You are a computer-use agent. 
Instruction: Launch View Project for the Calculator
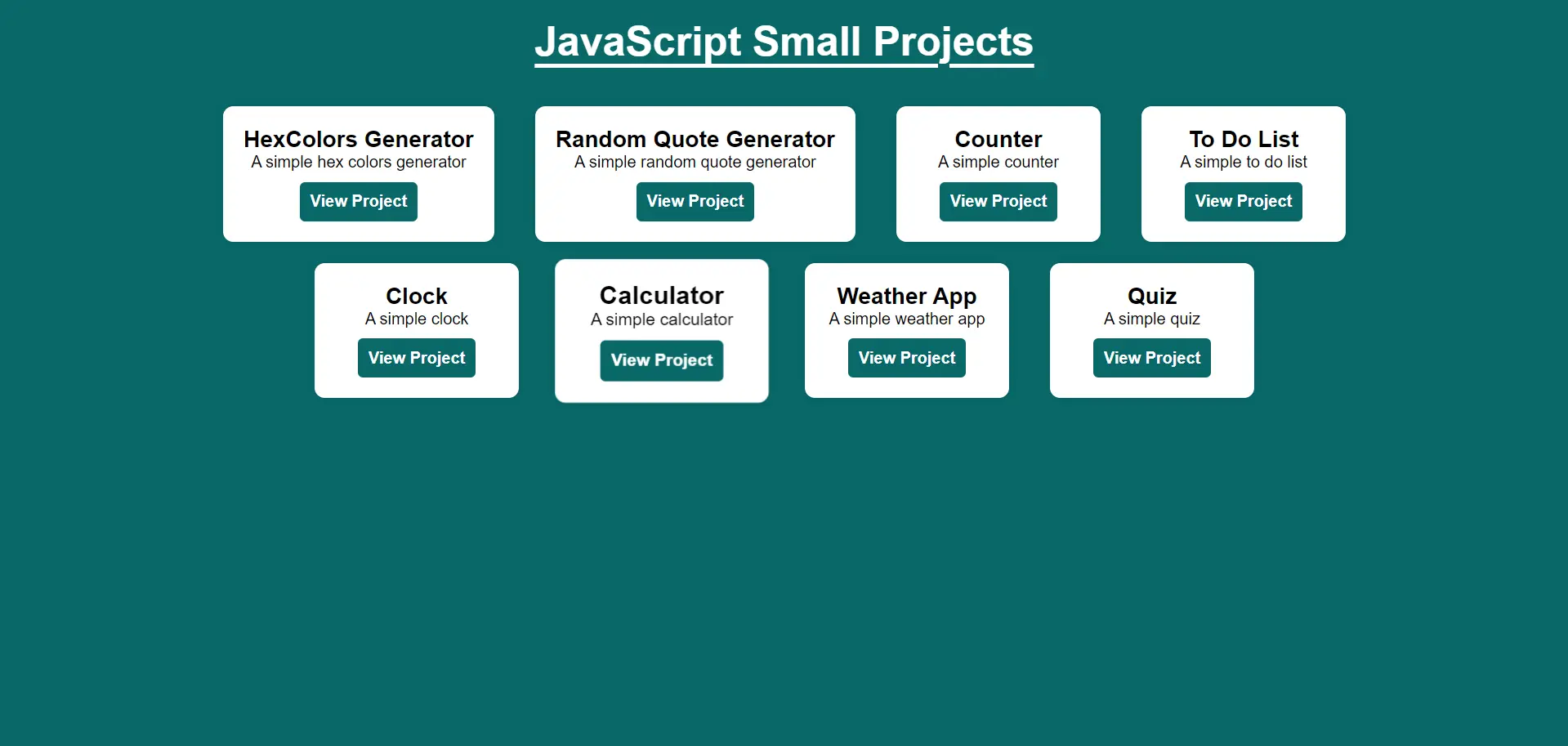[662, 360]
